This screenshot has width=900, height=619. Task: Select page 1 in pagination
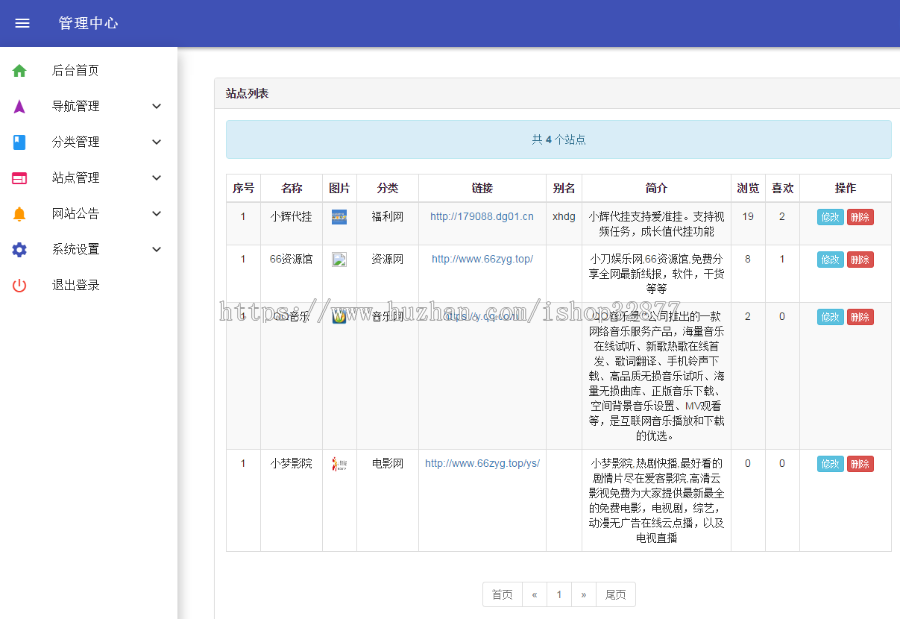tap(559, 594)
